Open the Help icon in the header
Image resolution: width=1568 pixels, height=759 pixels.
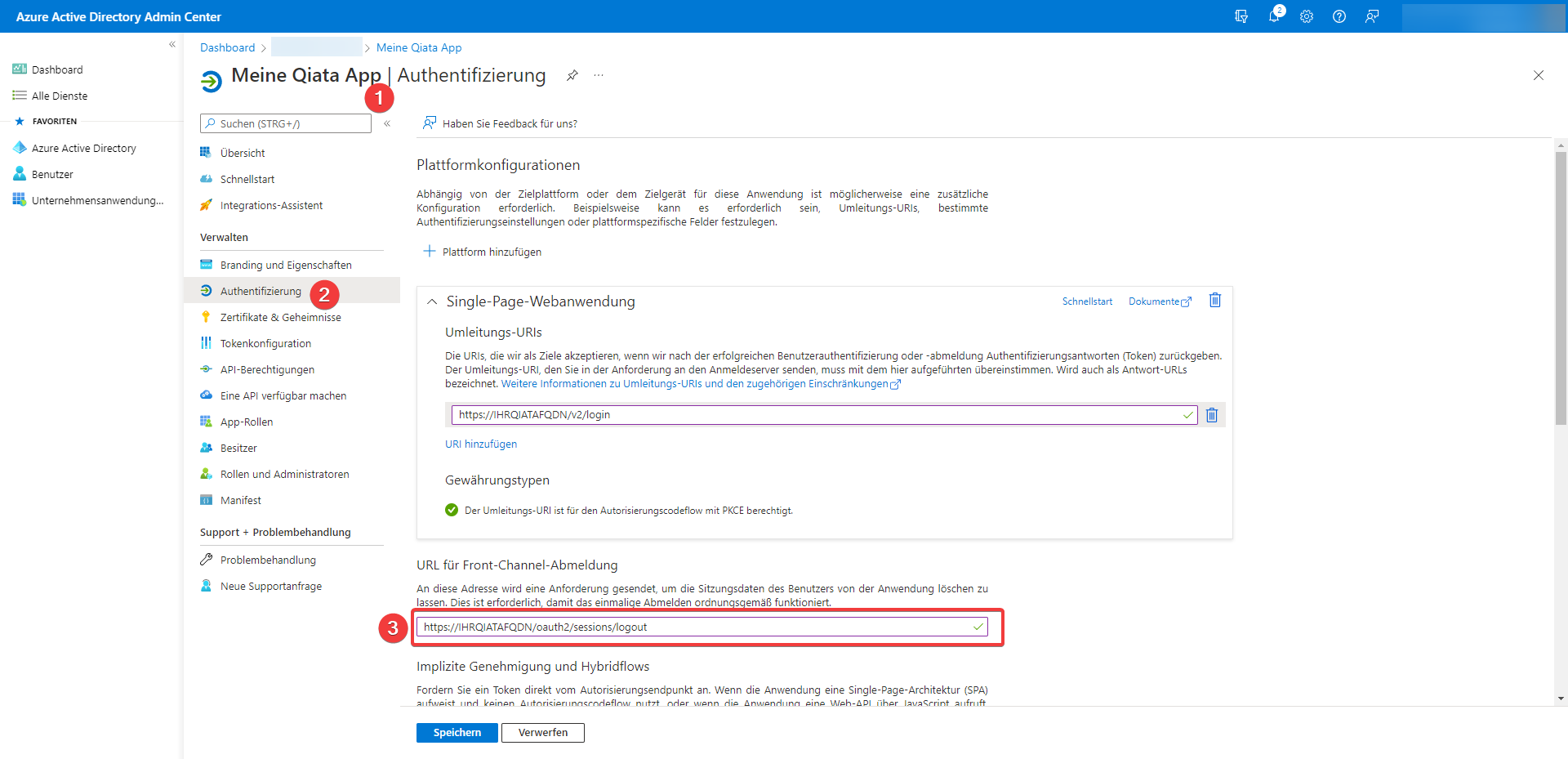click(x=1339, y=16)
